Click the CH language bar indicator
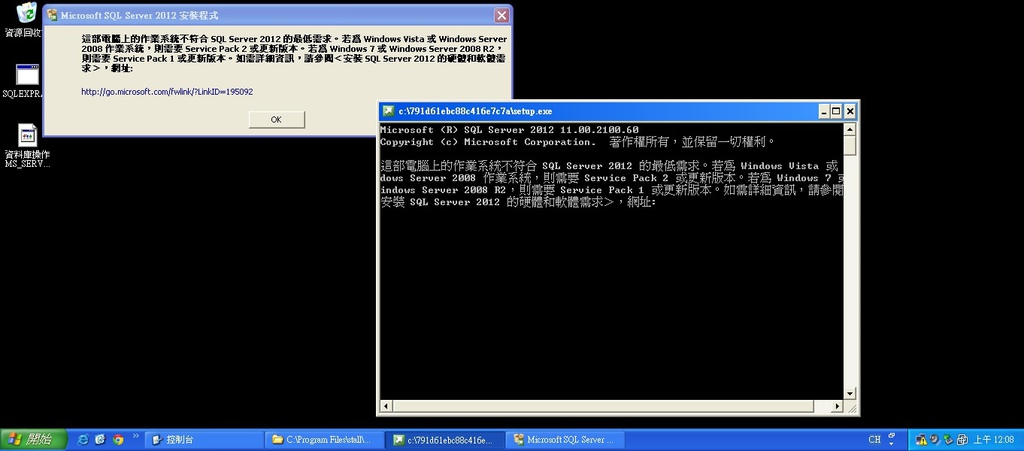 tap(874, 440)
